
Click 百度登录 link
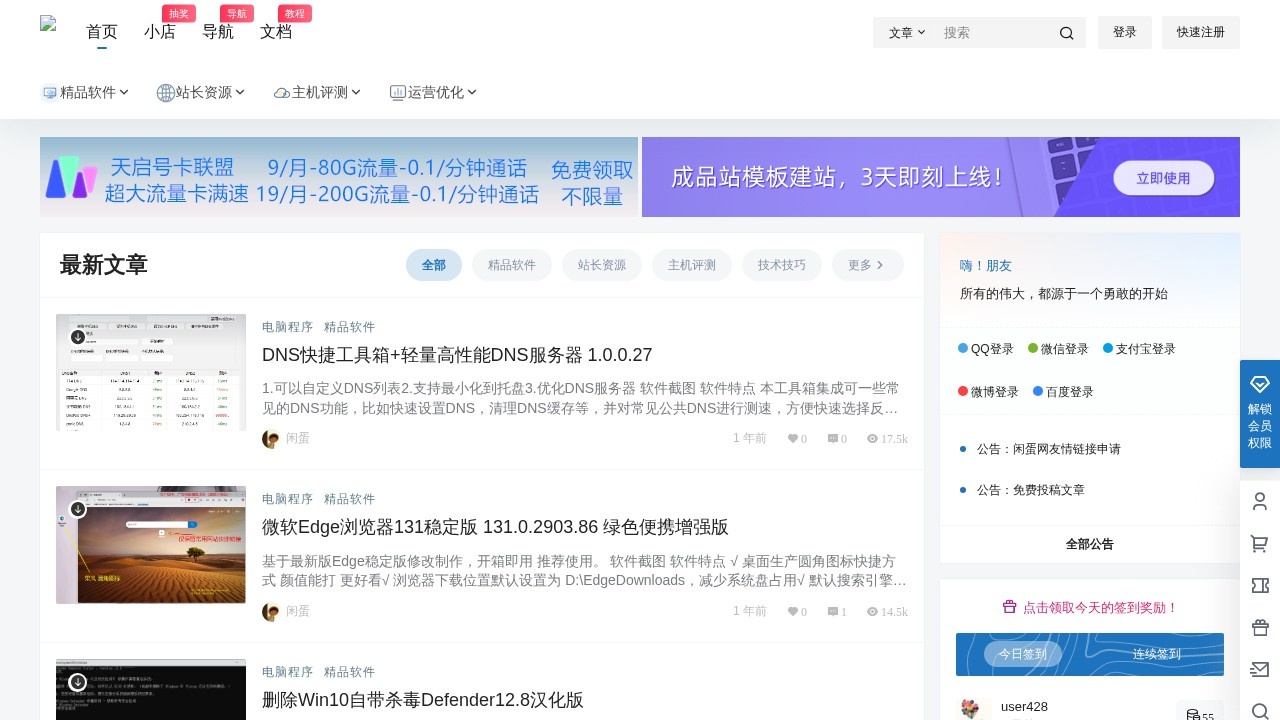(x=1063, y=392)
